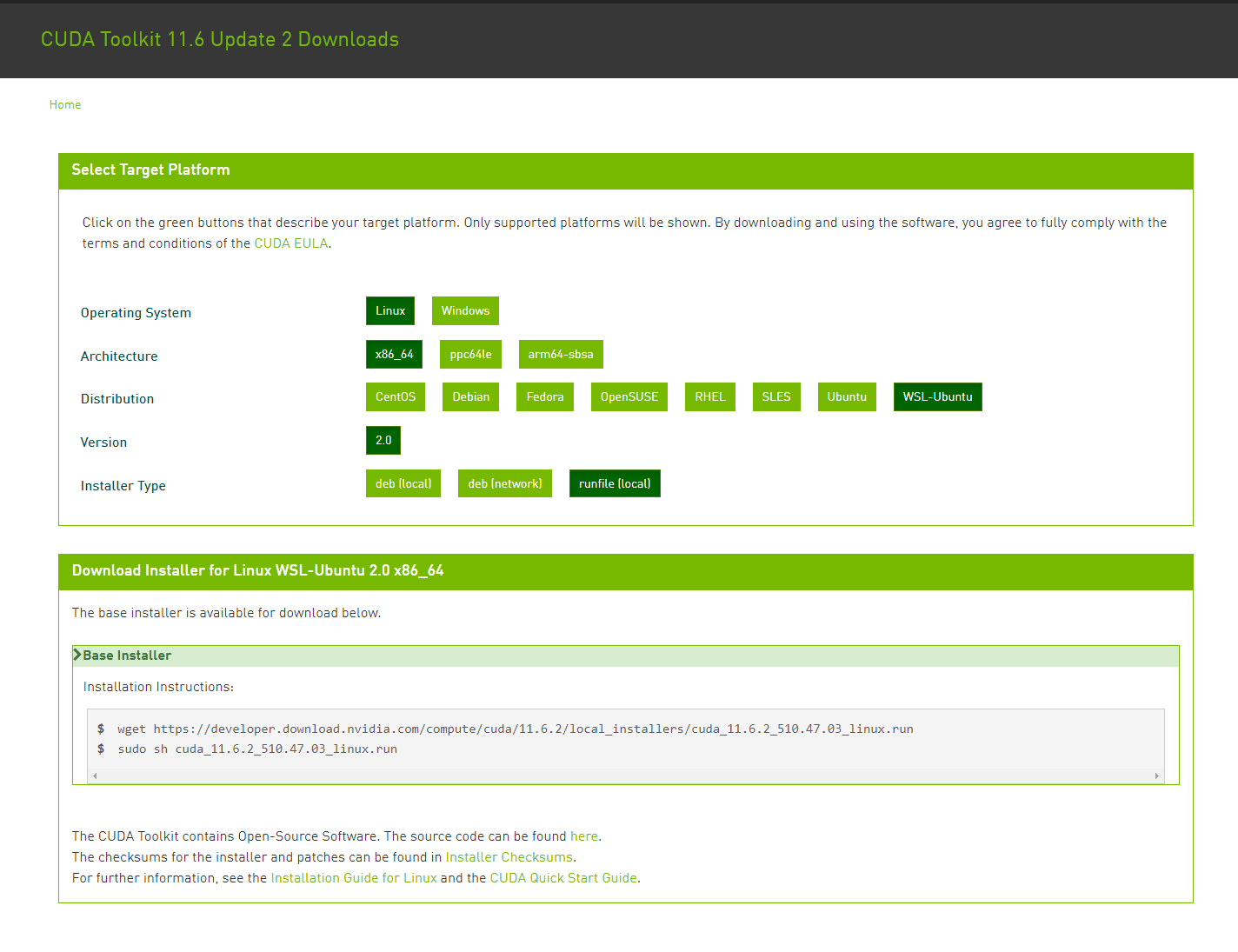
Task: Click the scrollbar left arrow in code box
Action: (95, 776)
